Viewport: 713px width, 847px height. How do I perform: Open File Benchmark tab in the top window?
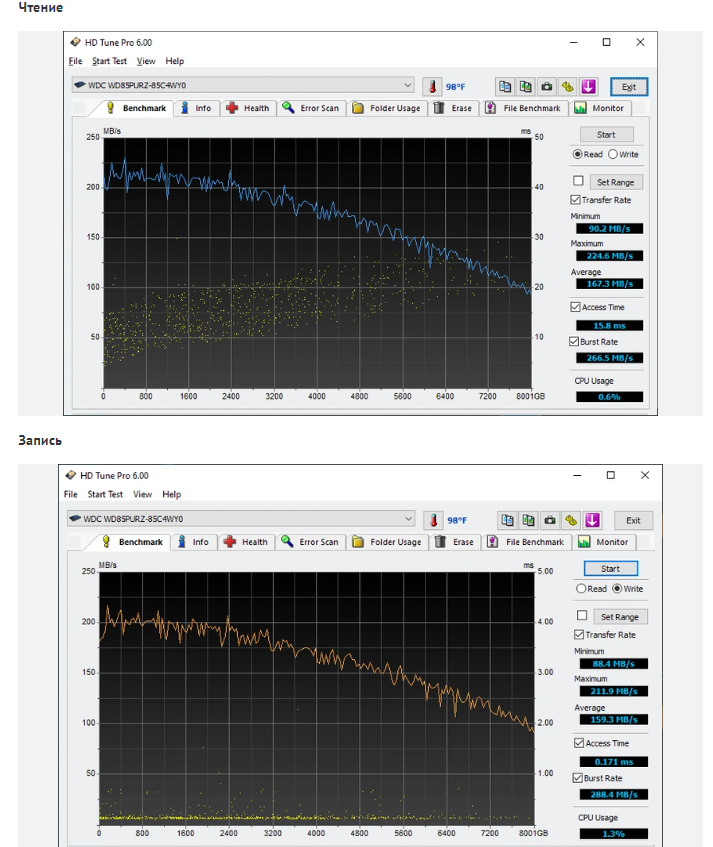[524, 108]
